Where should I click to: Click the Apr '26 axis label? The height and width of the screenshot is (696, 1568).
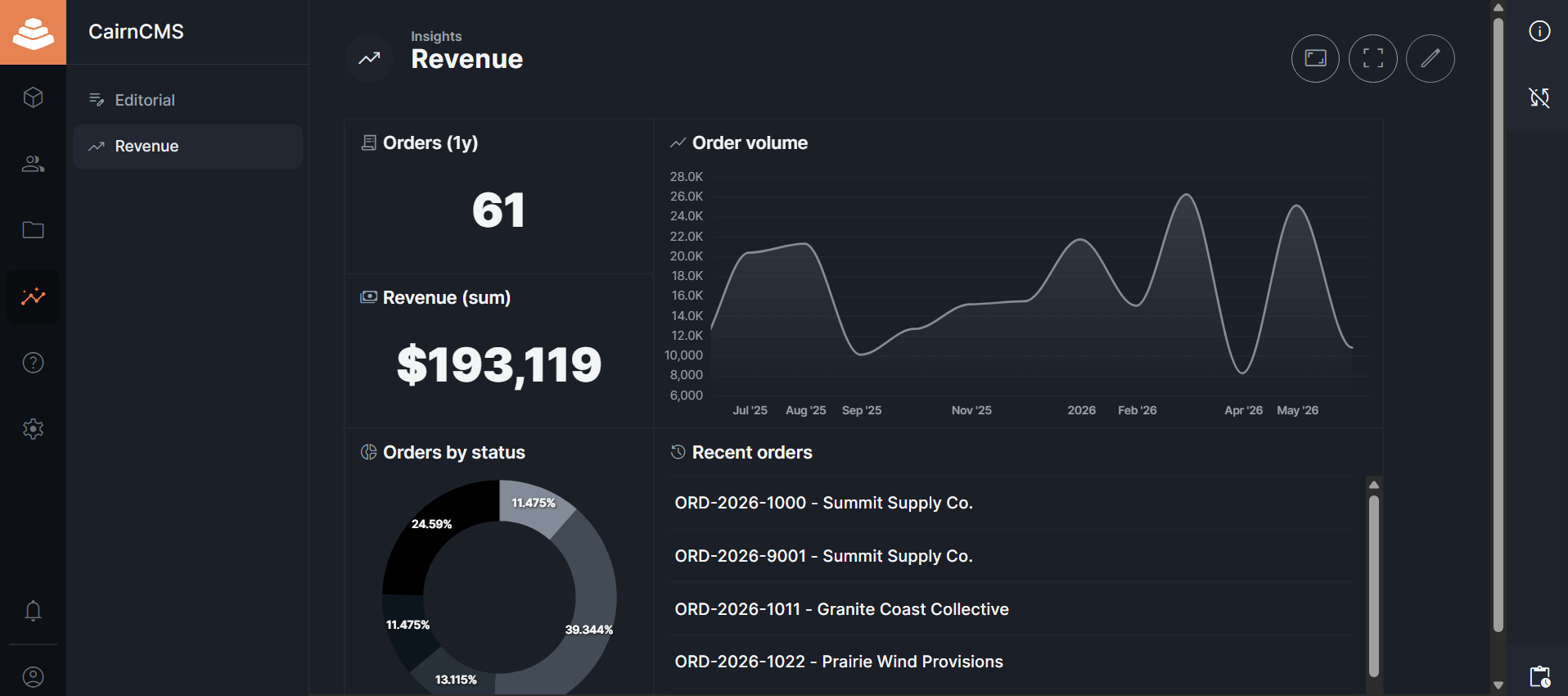tap(1243, 410)
